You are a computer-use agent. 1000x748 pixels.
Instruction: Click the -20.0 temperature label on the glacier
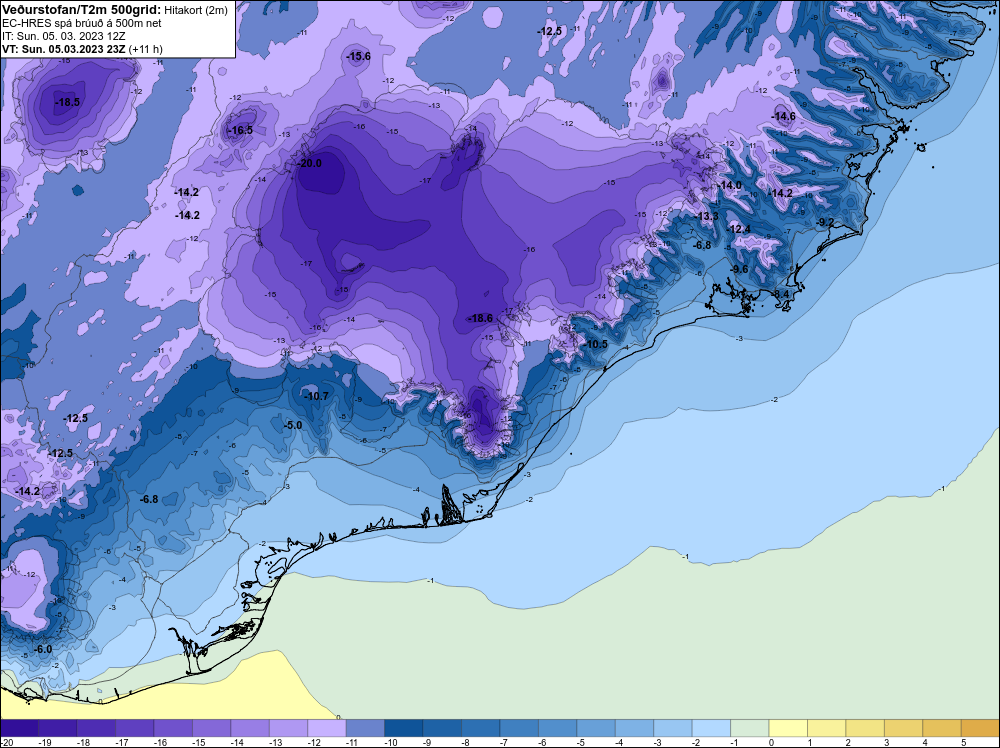tap(311, 163)
